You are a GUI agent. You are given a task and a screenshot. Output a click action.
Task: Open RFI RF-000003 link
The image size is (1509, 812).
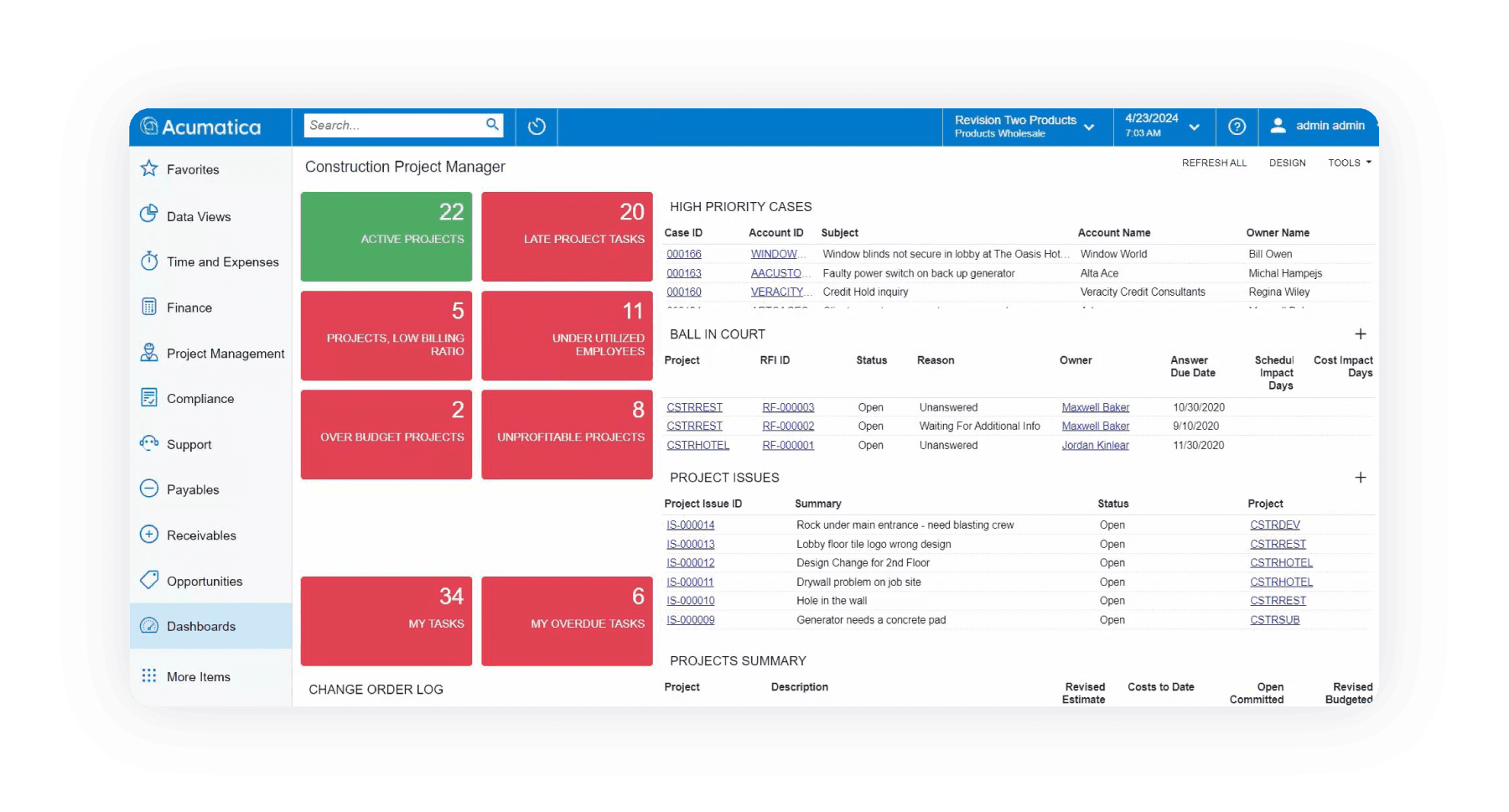(x=788, y=407)
